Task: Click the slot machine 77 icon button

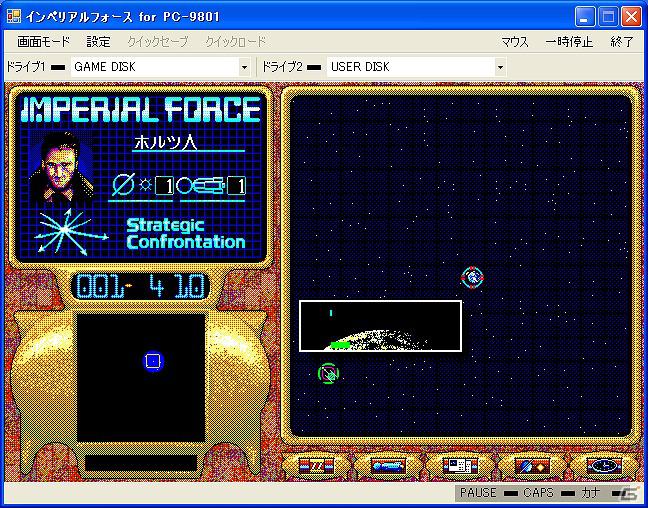Action: (316, 466)
